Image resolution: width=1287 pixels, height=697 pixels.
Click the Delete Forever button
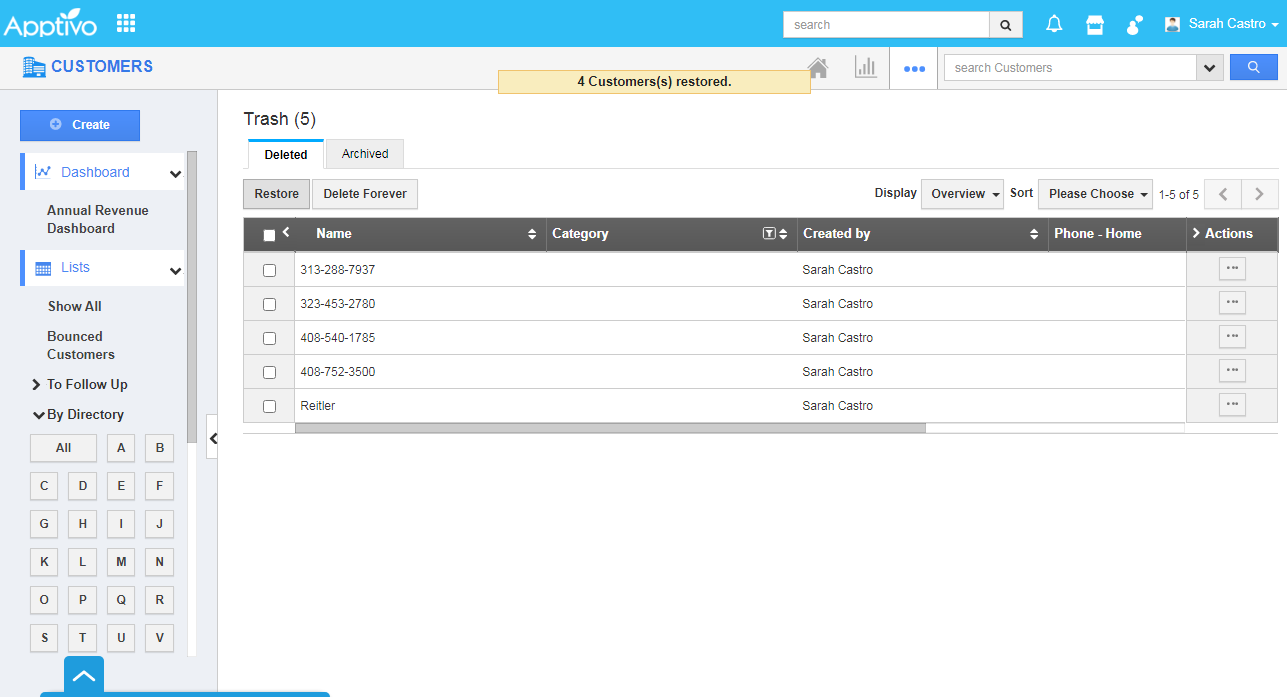point(365,194)
